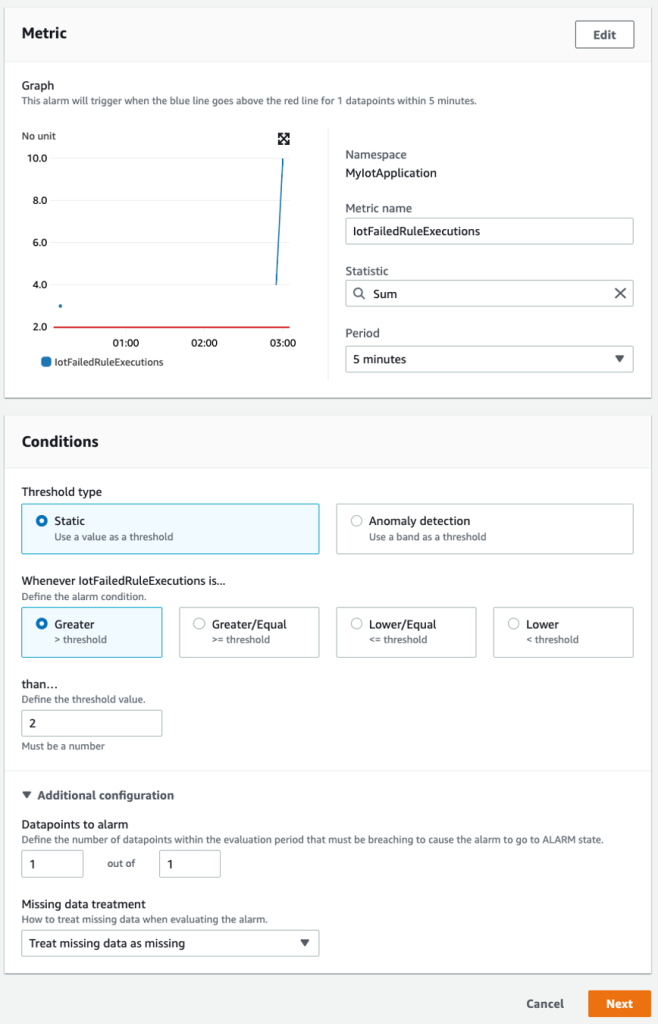Open the Period dropdown

click(x=490, y=357)
